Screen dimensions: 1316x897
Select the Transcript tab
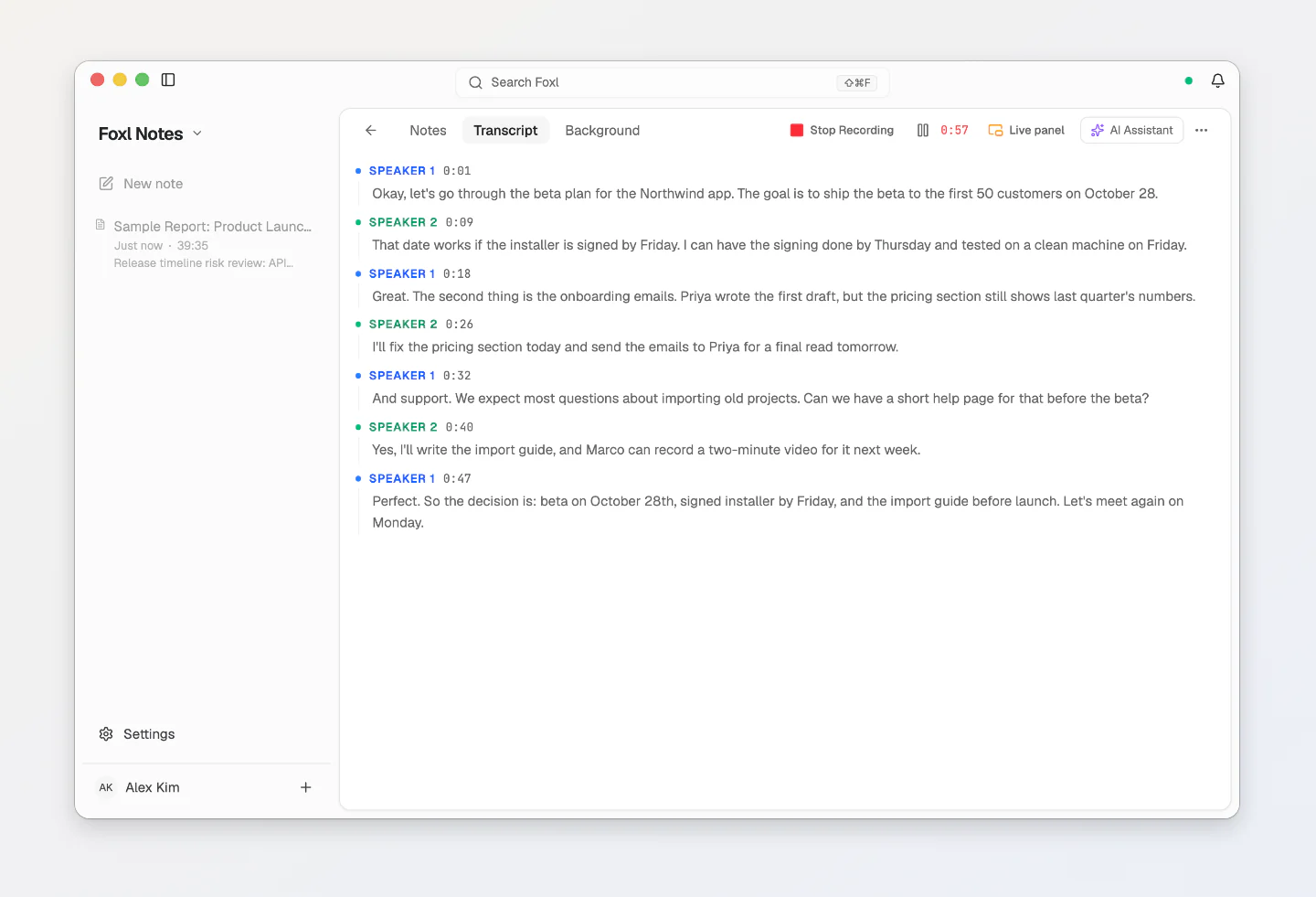[505, 130]
